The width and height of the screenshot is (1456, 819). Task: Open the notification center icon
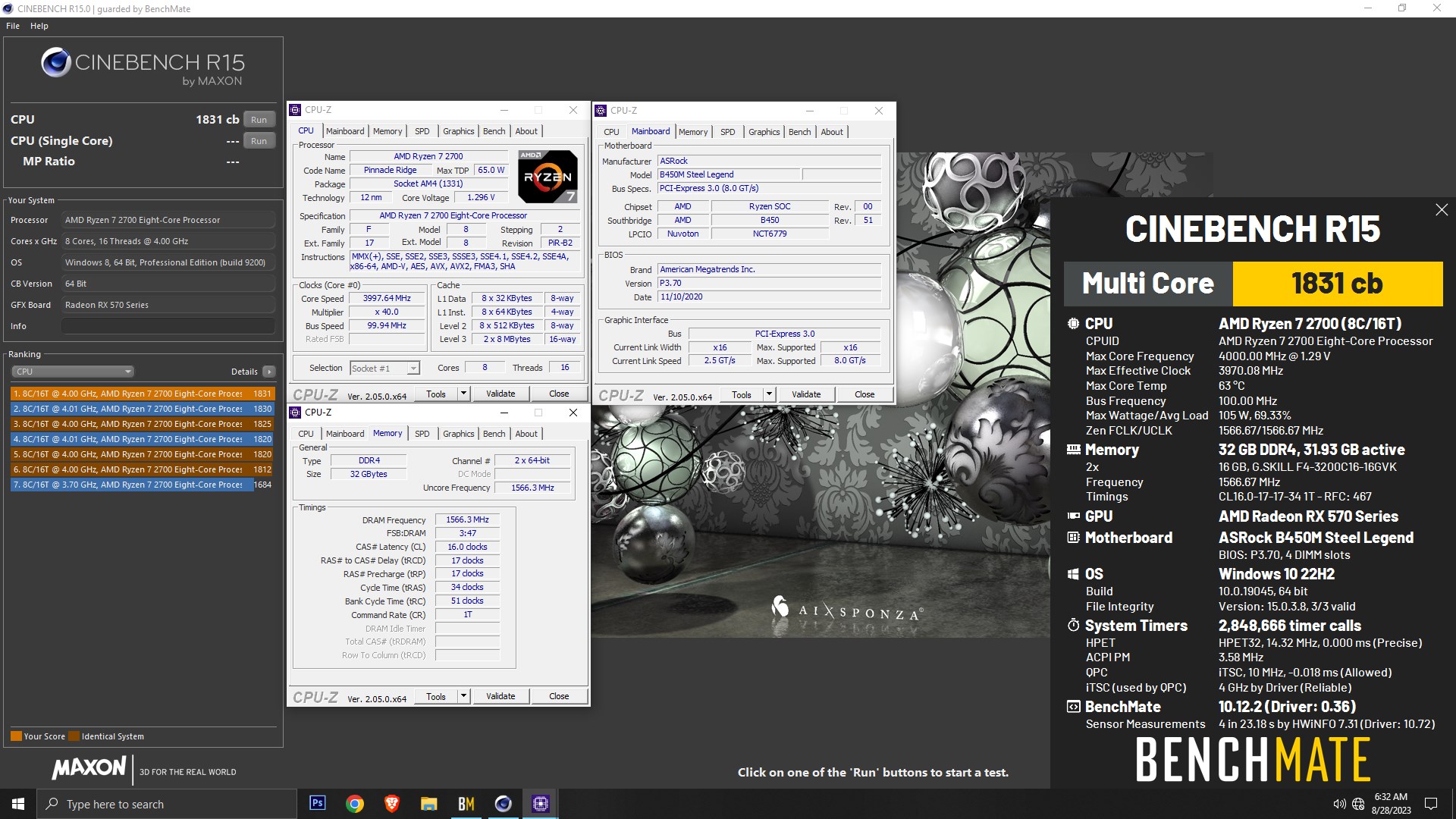point(1431,804)
